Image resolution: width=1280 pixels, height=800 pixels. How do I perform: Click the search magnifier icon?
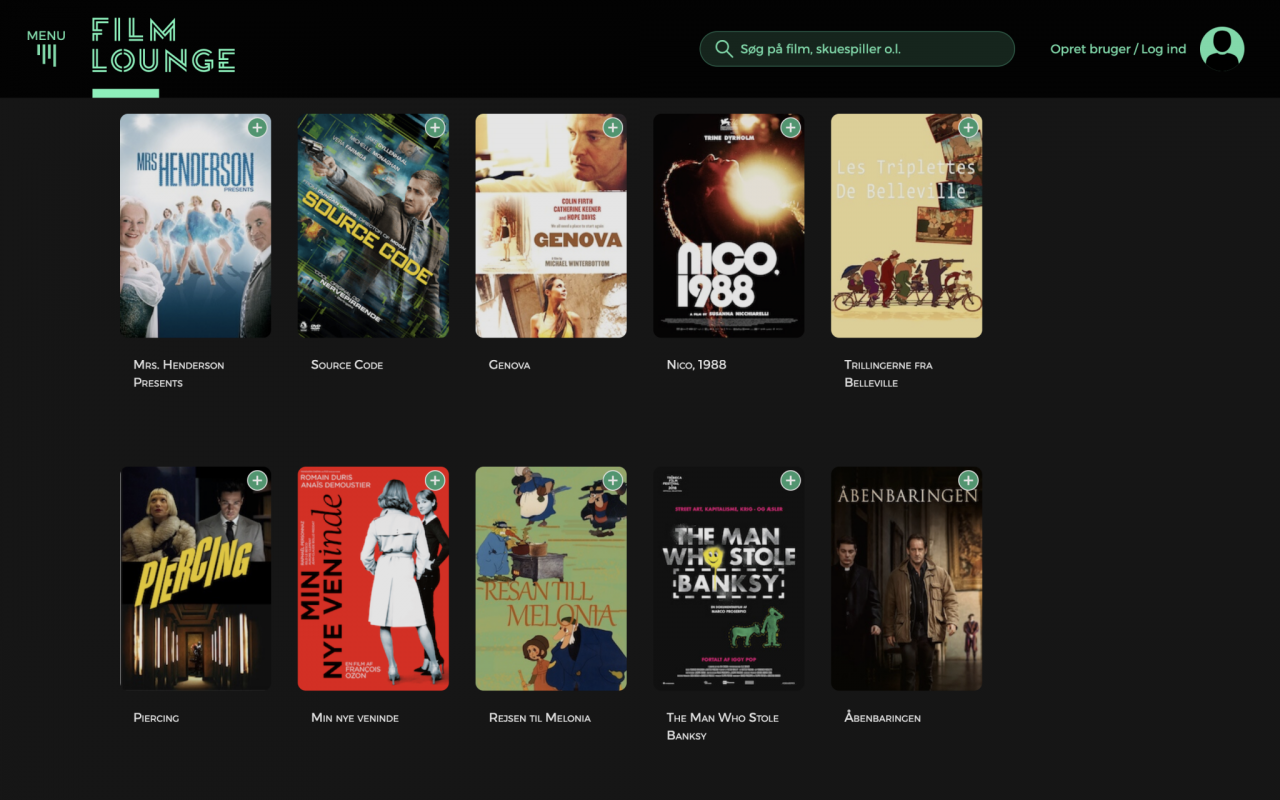pyautogui.click(x=724, y=48)
